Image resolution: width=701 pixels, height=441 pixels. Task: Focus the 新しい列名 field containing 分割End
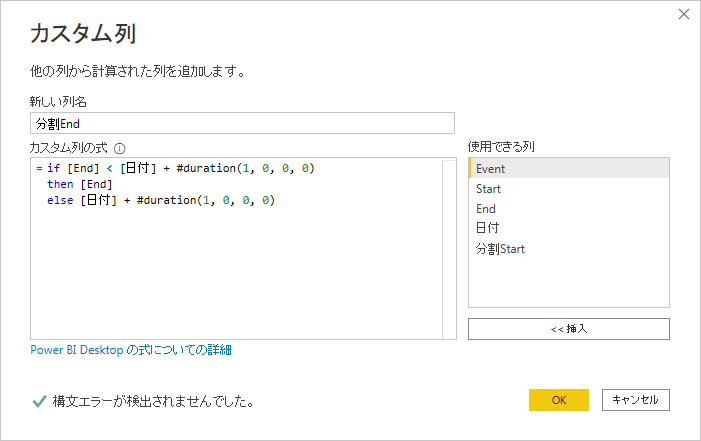pos(242,123)
